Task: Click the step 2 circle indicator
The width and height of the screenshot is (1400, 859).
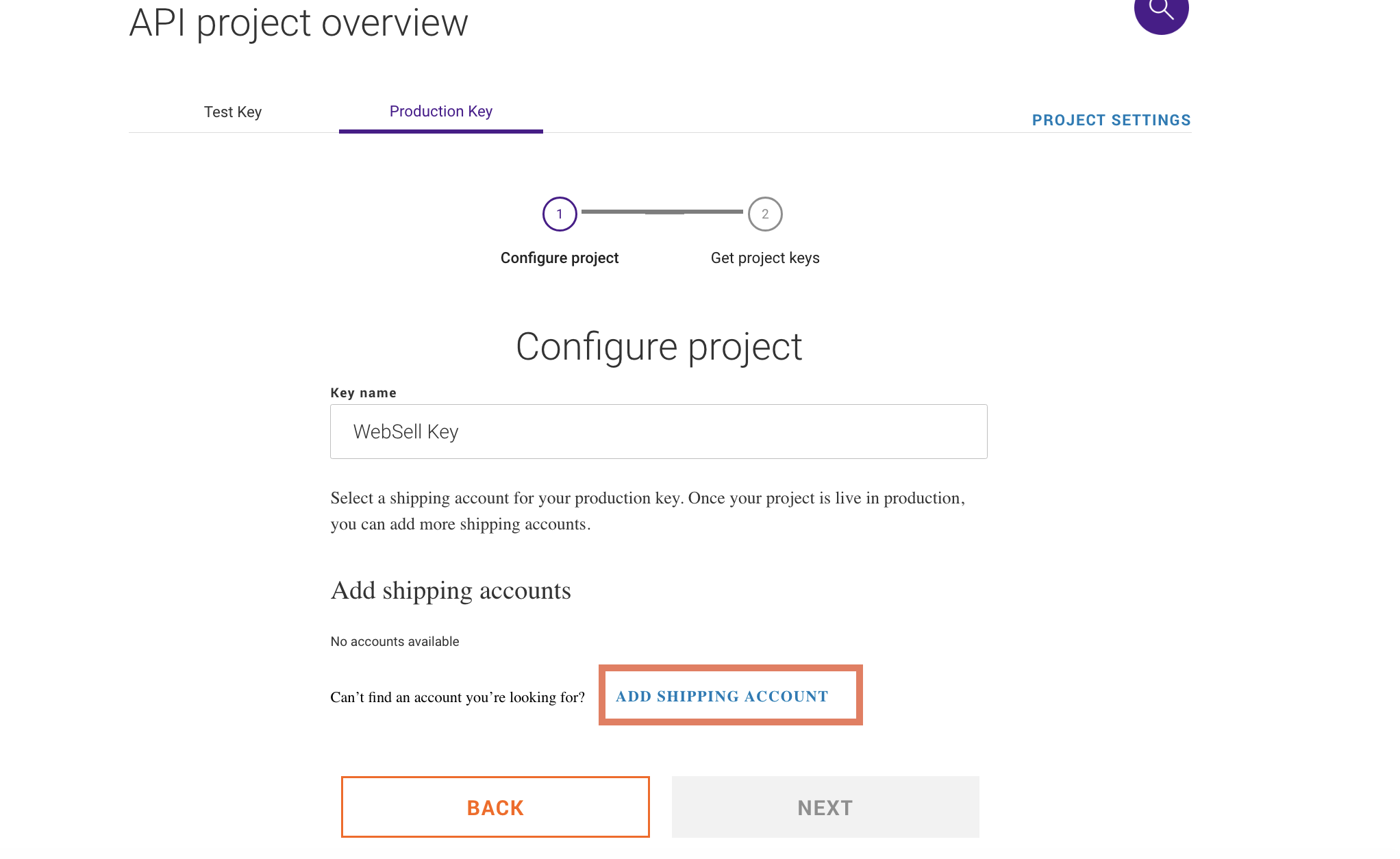Action: tap(765, 214)
